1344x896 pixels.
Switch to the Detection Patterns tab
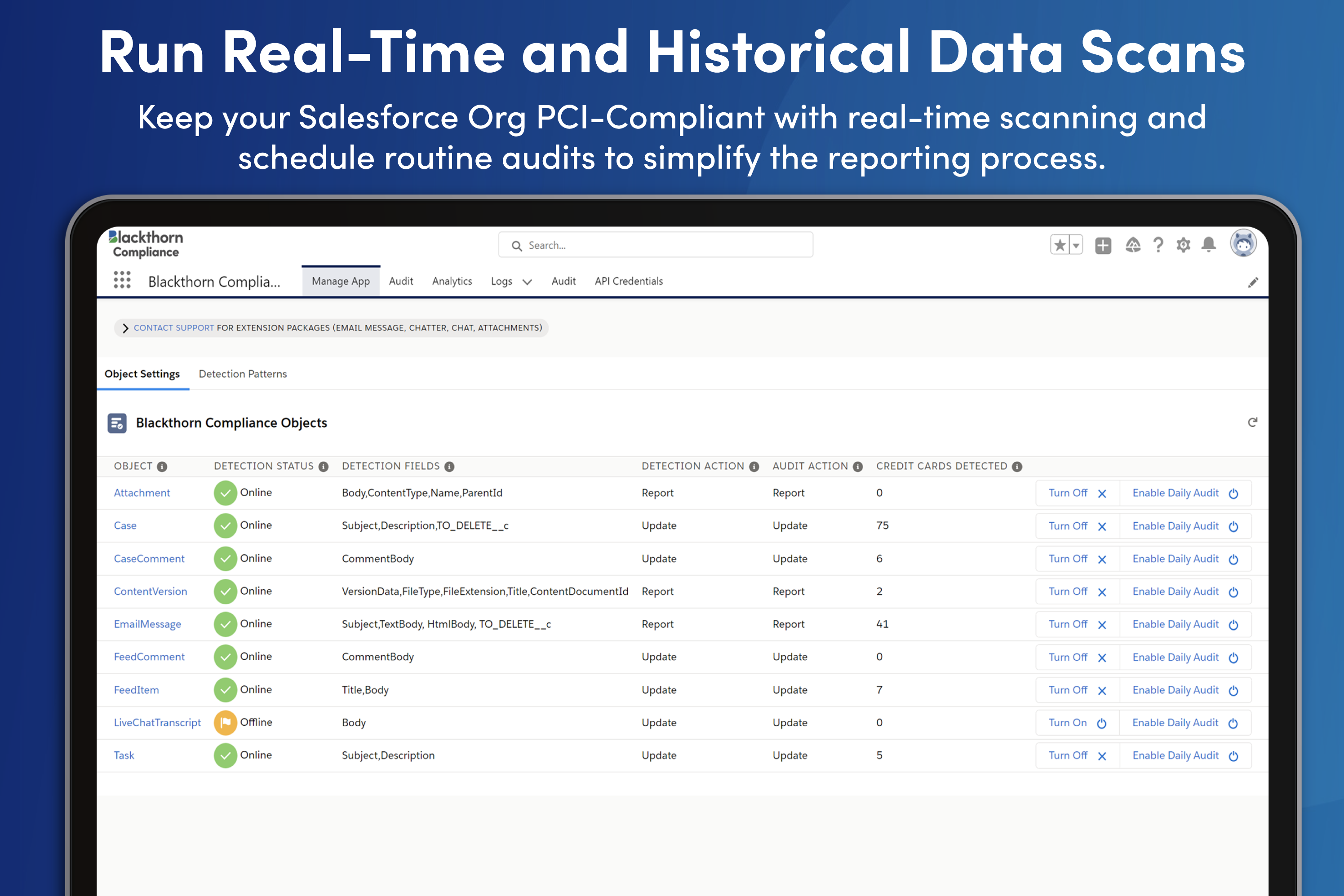tap(242, 374)
